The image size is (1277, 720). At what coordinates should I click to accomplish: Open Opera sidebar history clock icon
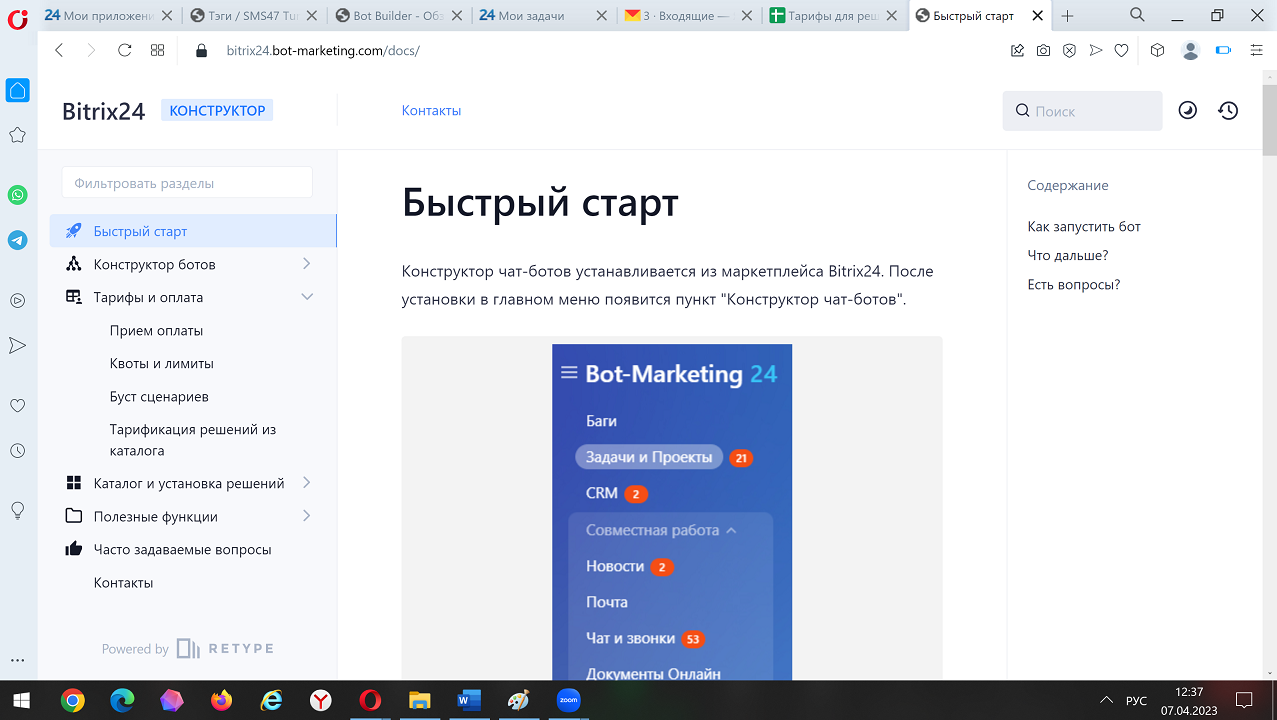[x=17, y=451]
